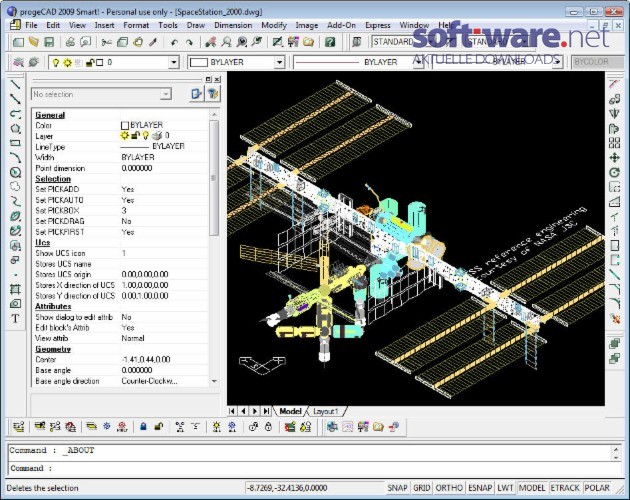Viewport: 630px width, 500px height.
Task: Click the Paste clipboard icon
Action: tap(138, 42)
